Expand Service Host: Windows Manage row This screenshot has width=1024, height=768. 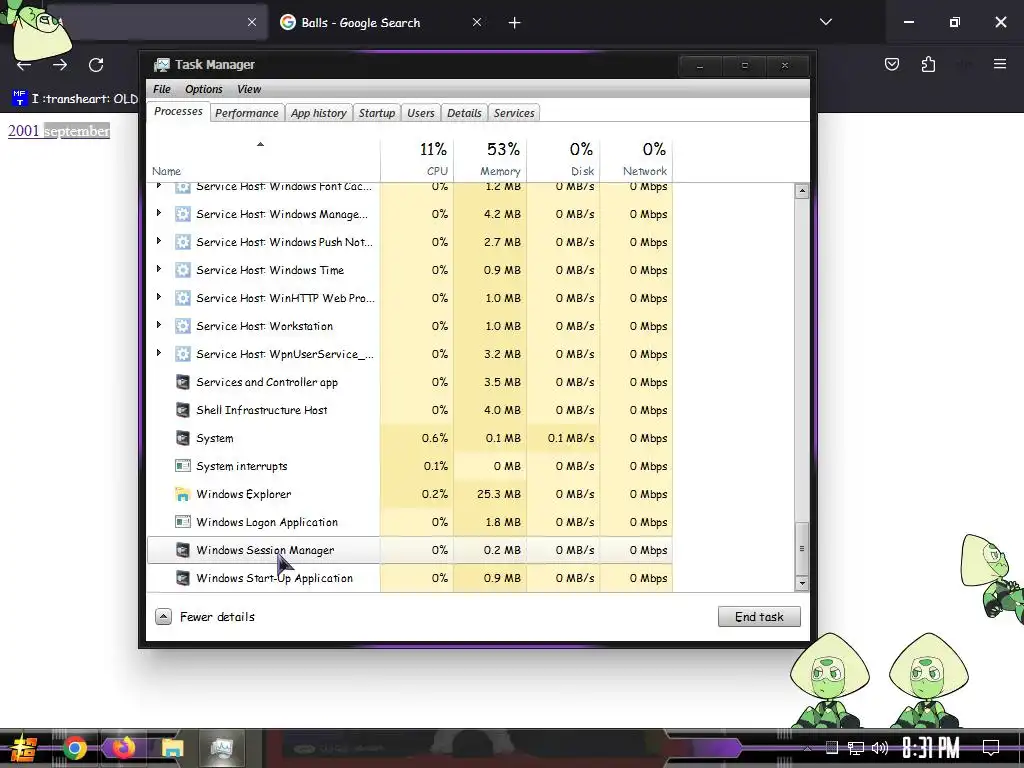[x=159, y=213]
